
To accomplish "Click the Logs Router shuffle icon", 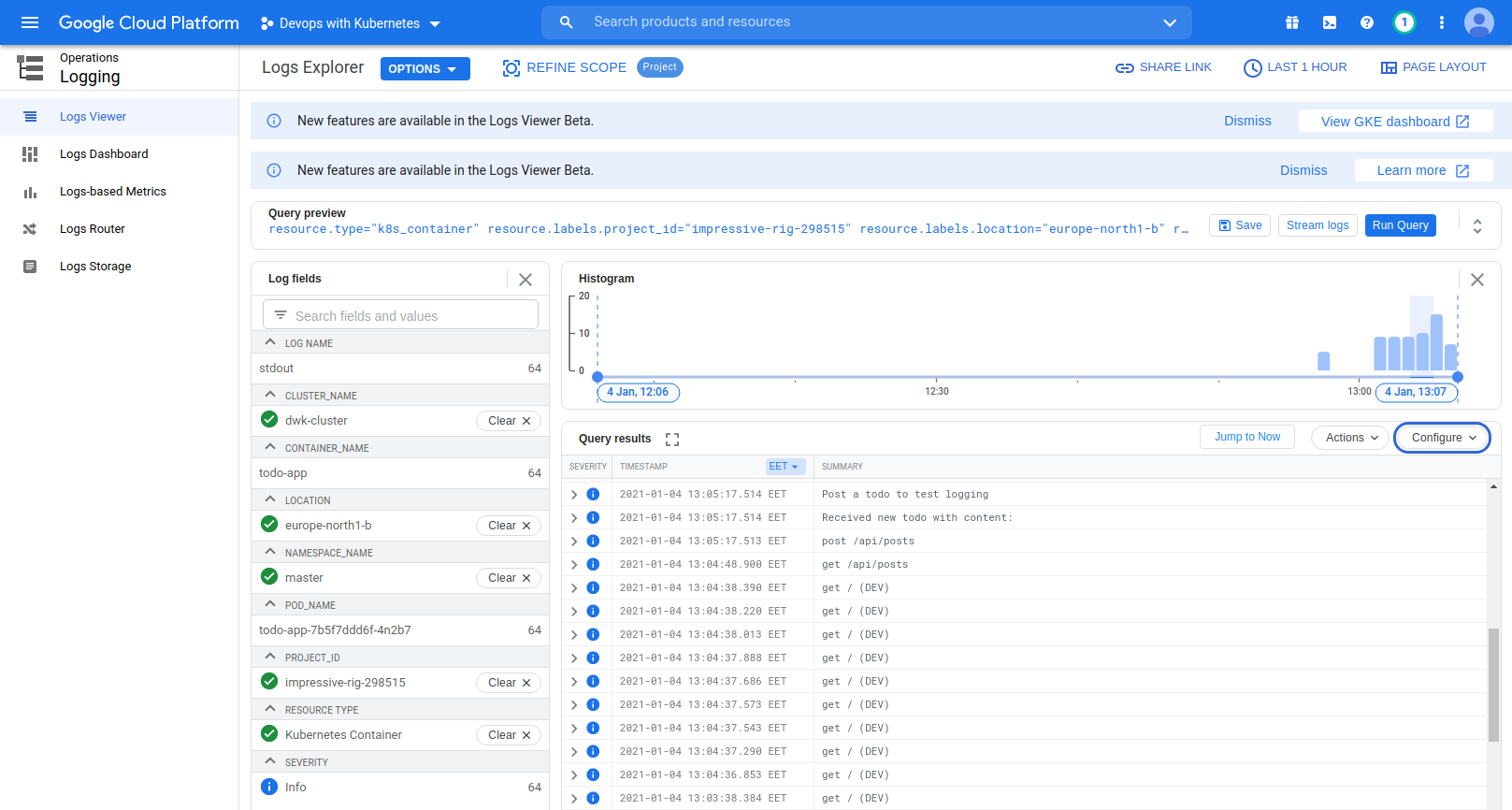I will point(30,229).
